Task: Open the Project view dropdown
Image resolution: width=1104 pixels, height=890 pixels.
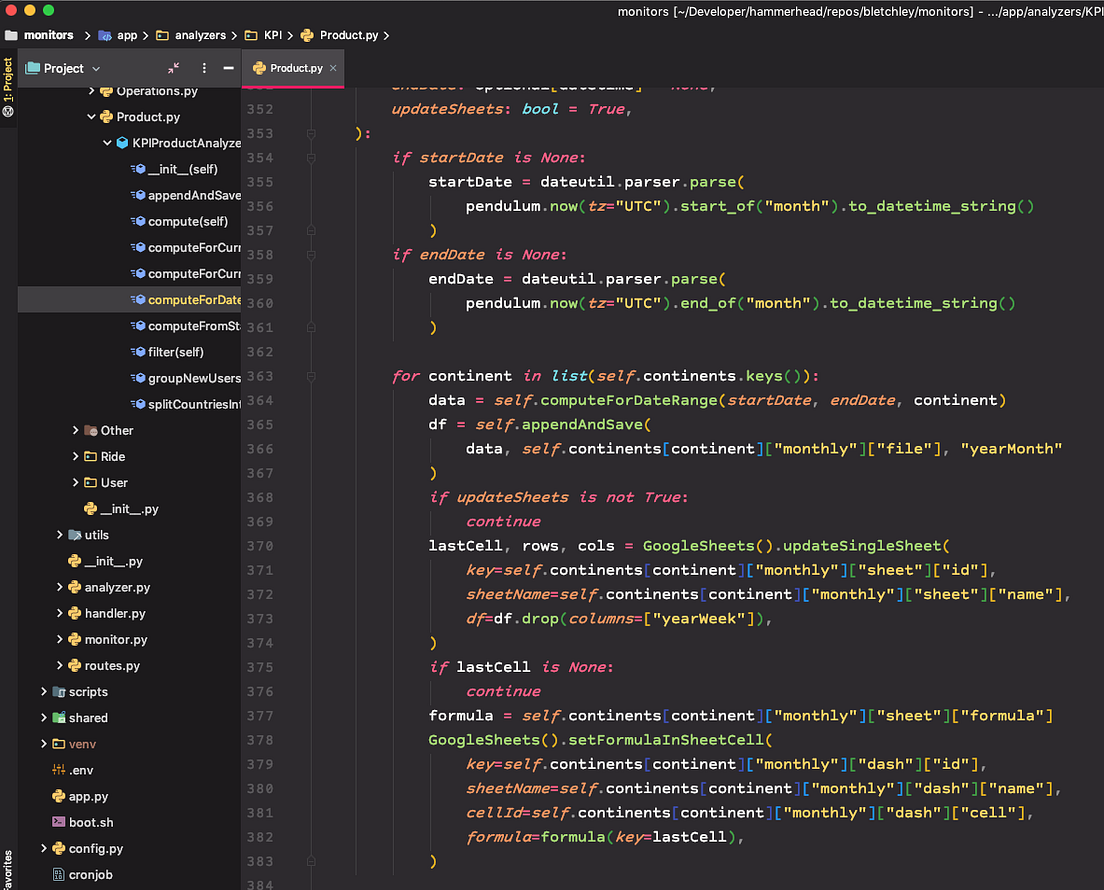Action: (x=95, y=68)
